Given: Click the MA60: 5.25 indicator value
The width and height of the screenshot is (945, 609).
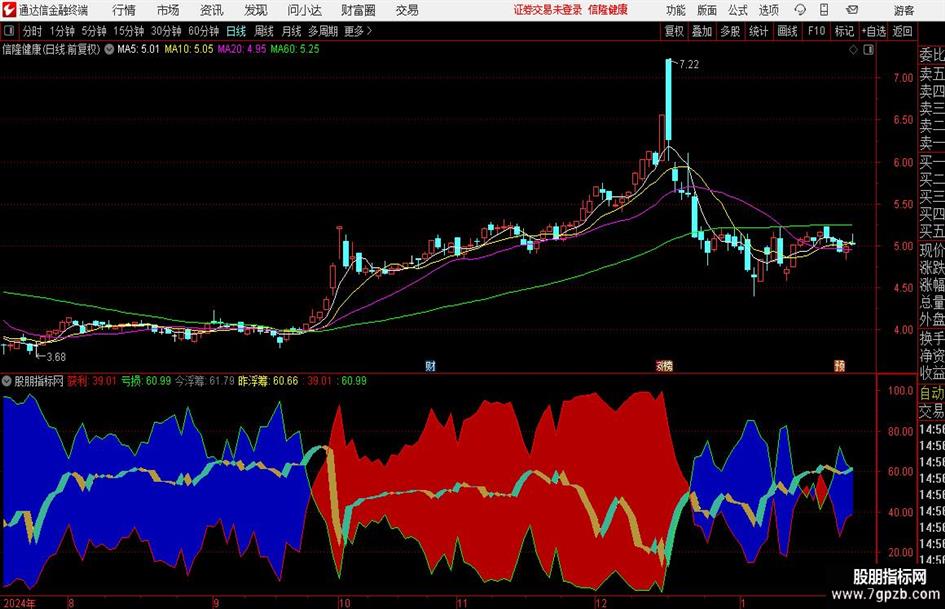Looking at the screenshot, I should 295,49.
